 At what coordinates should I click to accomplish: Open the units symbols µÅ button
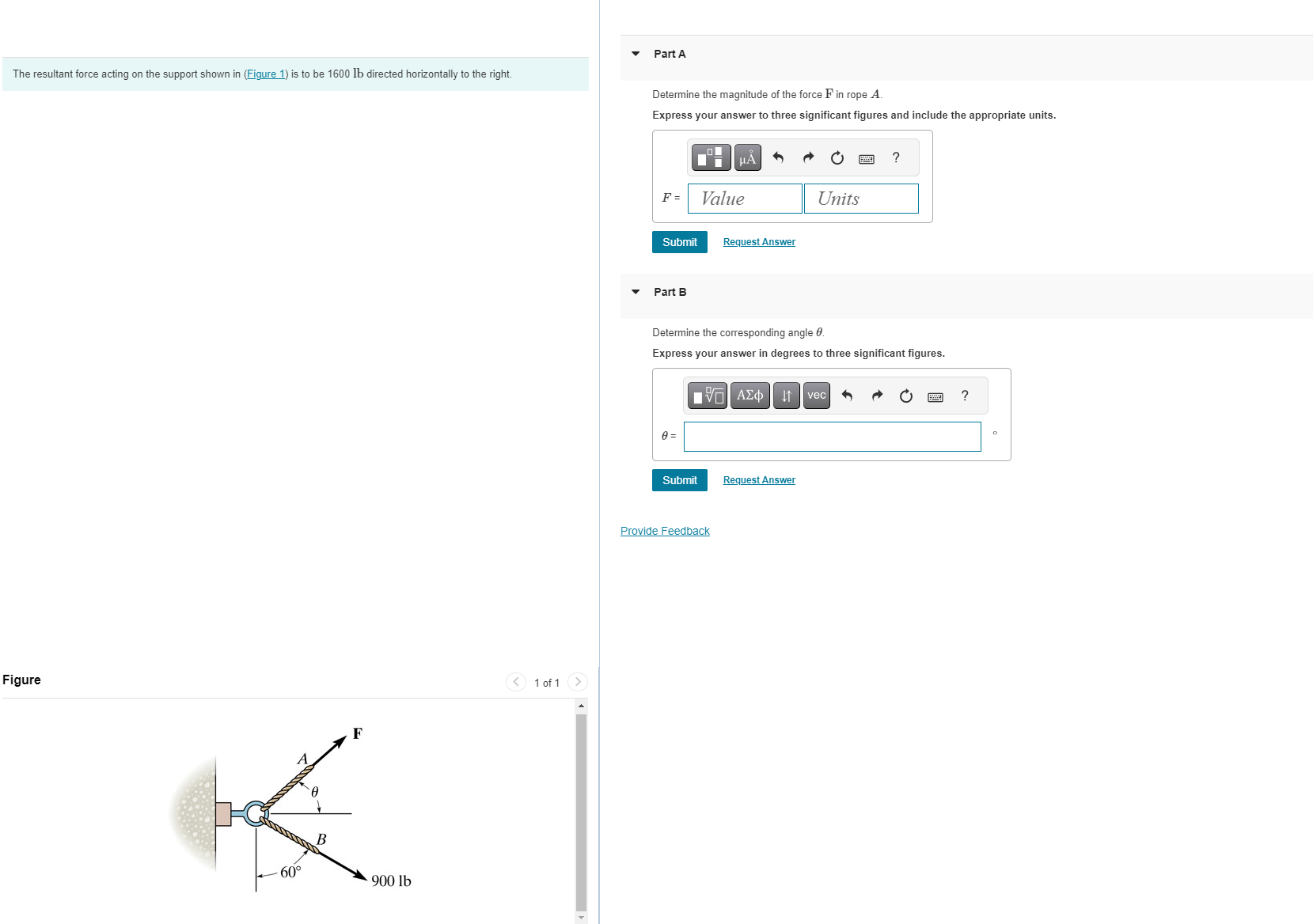(747, 157)
